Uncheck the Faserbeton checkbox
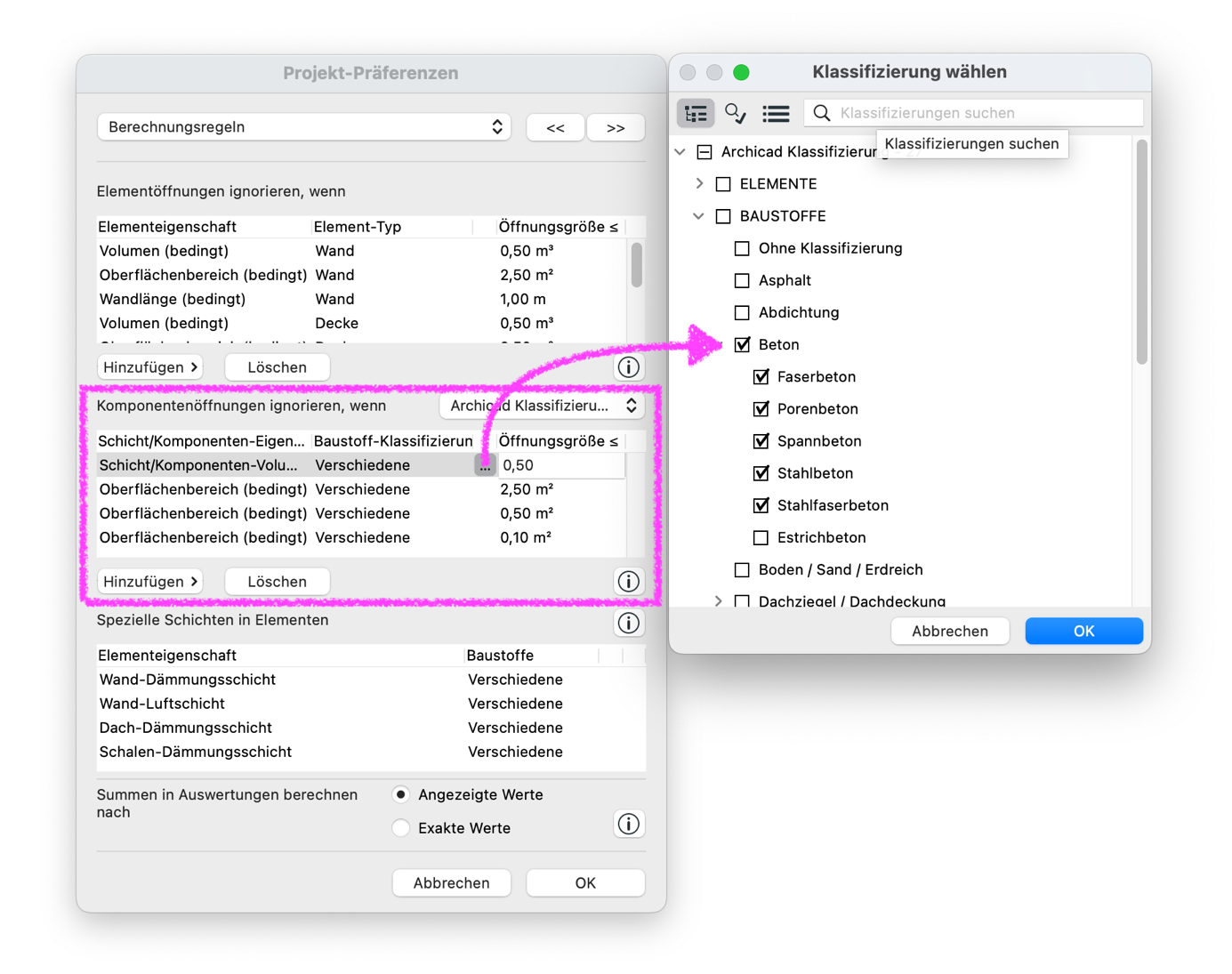 (761, 376)
